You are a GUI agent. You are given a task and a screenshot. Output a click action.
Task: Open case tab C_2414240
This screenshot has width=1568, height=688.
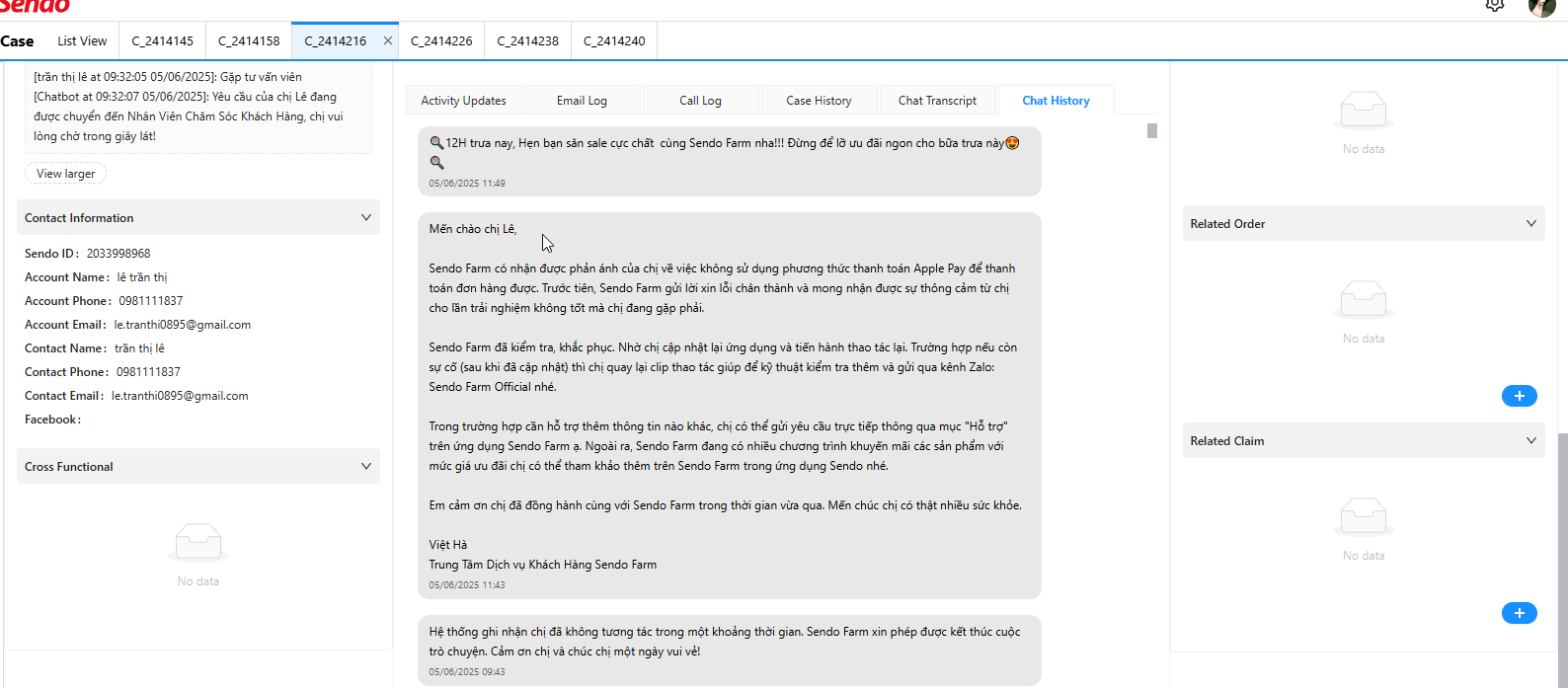[614, 40]
